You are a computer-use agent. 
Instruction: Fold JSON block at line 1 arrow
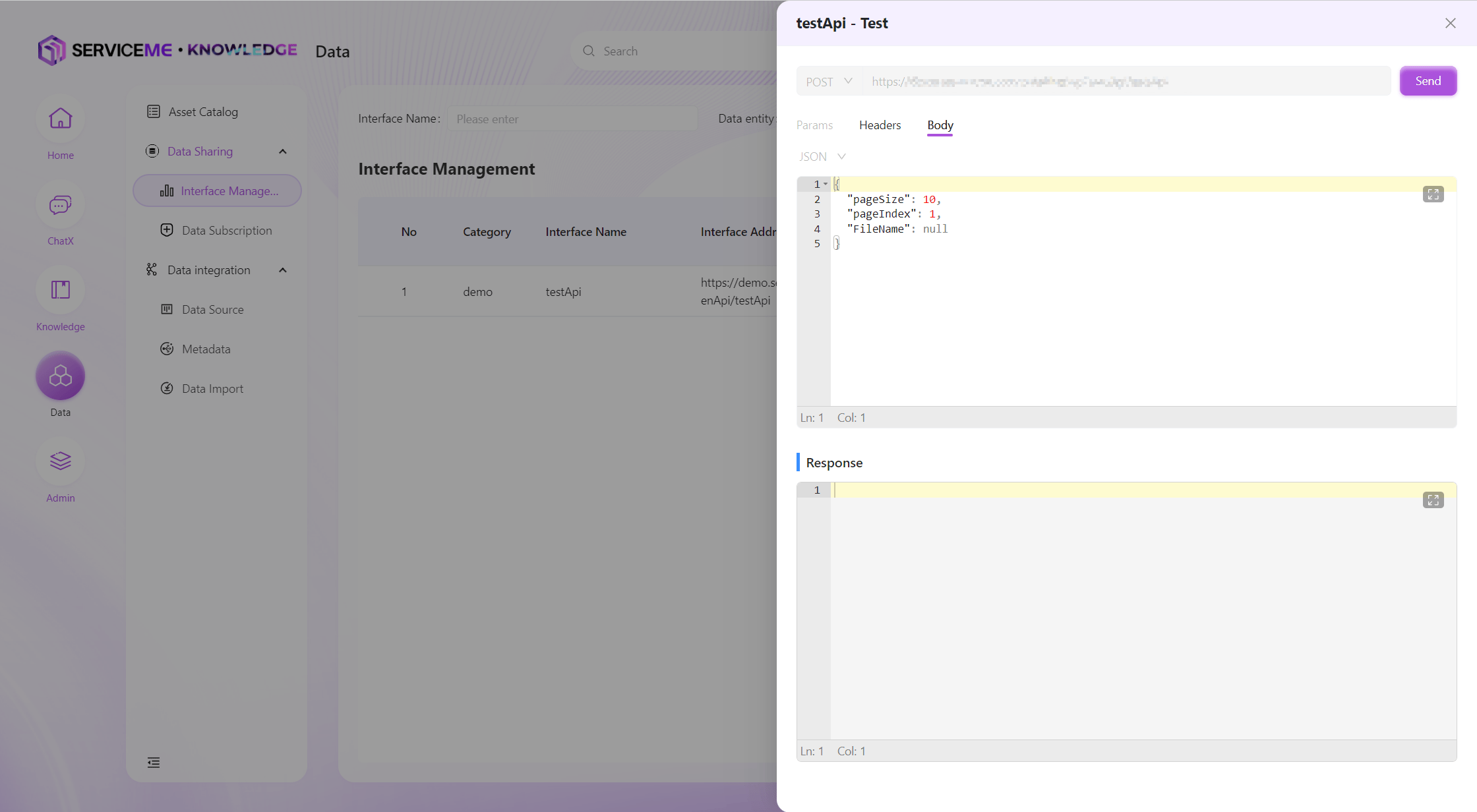pos(826,185)
